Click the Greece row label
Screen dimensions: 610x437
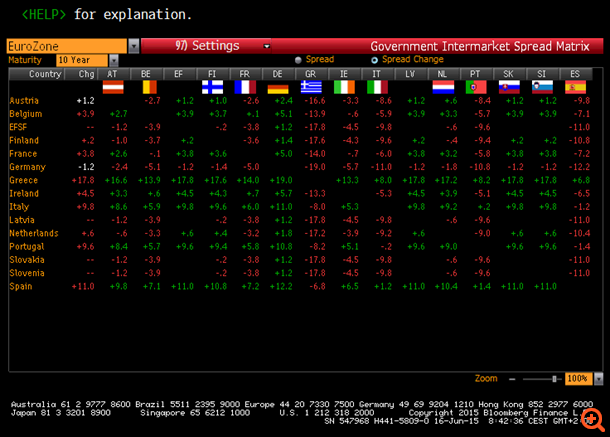pyautogui.click(x=23, y=179)
